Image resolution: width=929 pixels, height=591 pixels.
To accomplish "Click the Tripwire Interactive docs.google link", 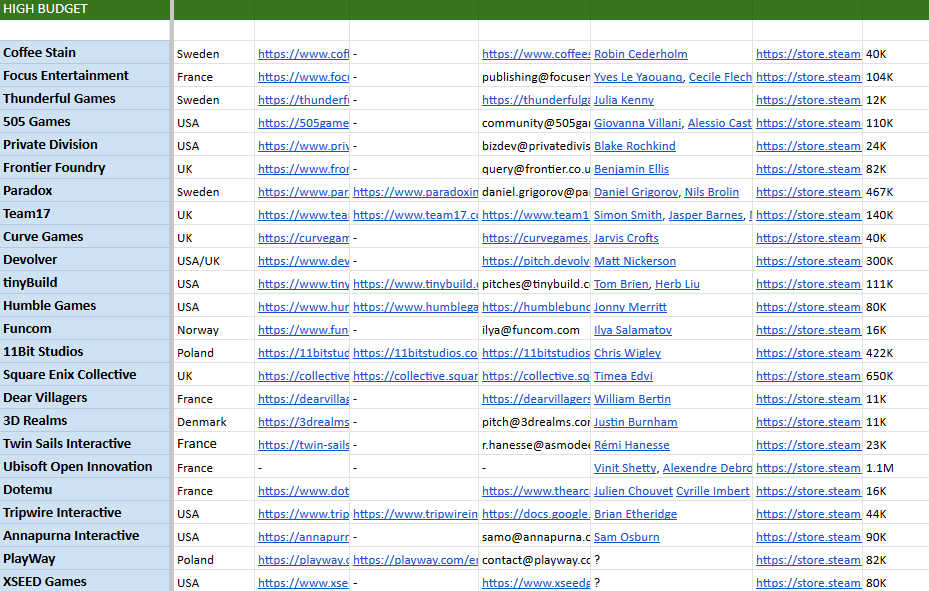I will [x=534, y=514].
